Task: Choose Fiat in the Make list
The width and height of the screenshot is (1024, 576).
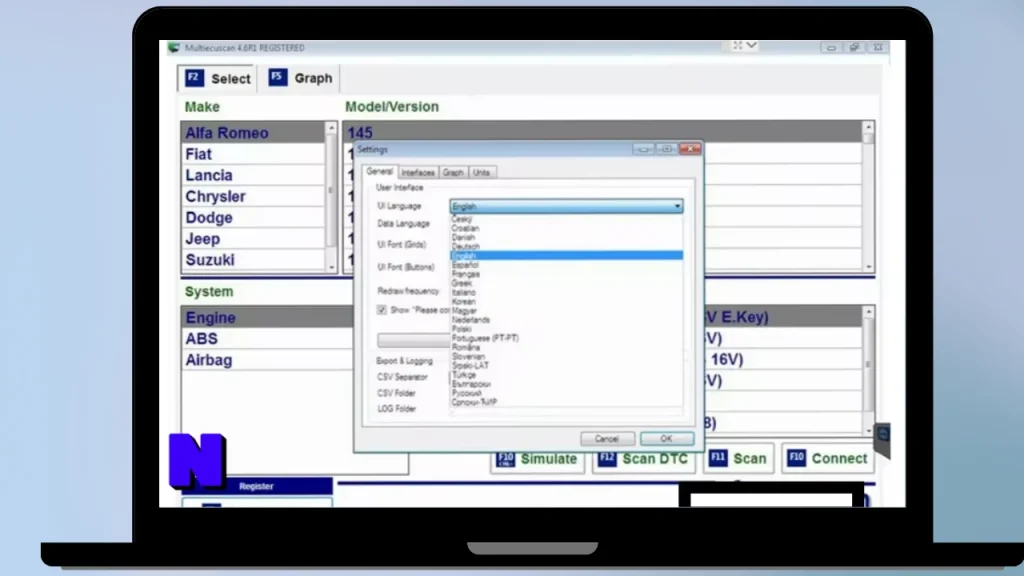Action: coord(253,154)
